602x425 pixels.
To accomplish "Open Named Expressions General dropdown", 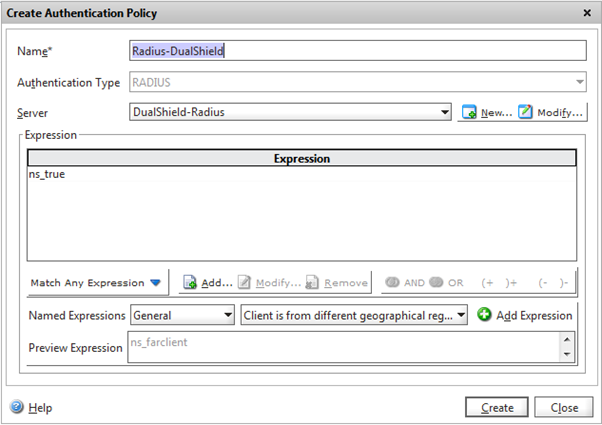I will (182, 315).
